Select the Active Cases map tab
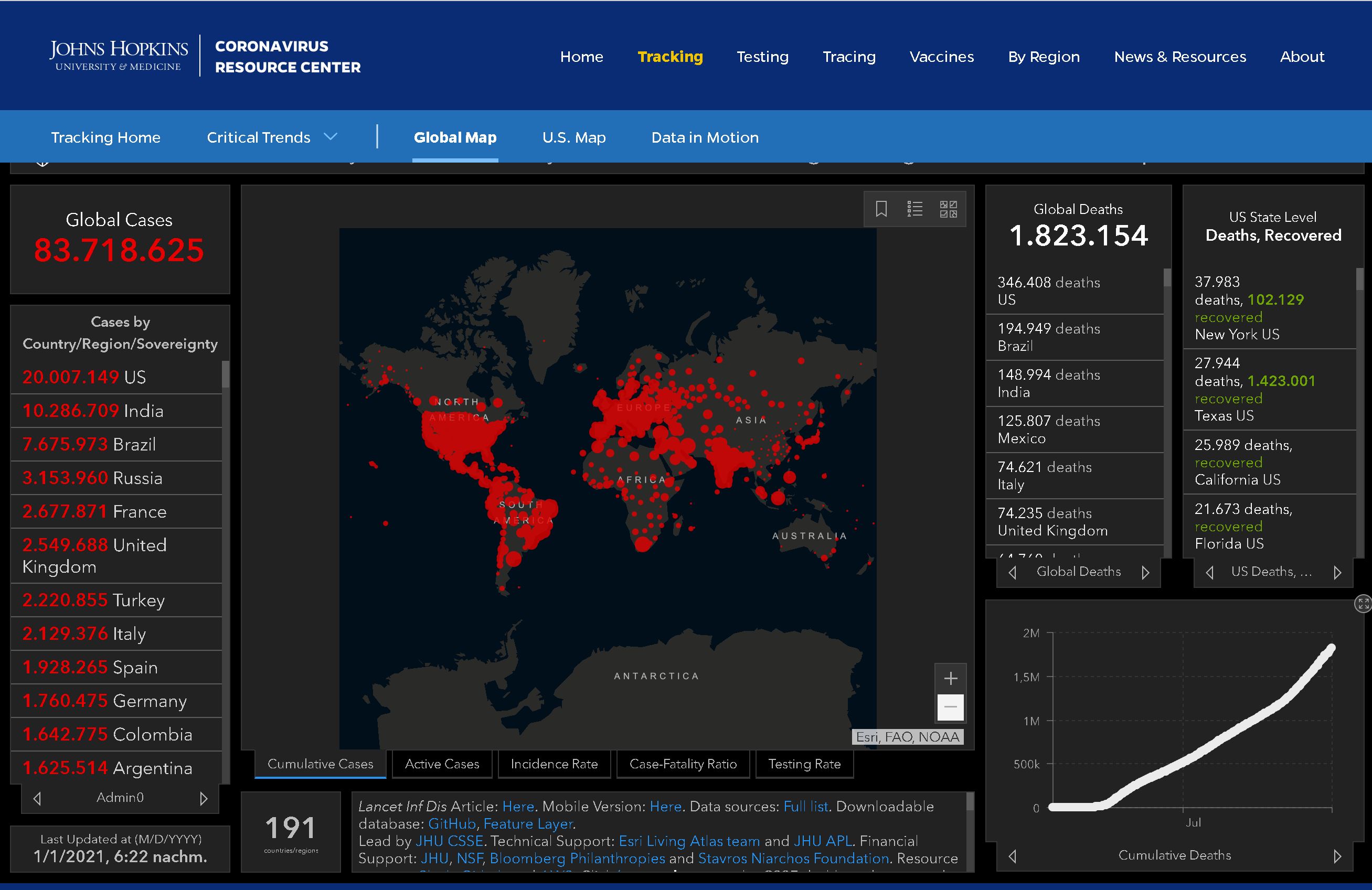This screenshot has width=1372, height=890. click(442, 764)
